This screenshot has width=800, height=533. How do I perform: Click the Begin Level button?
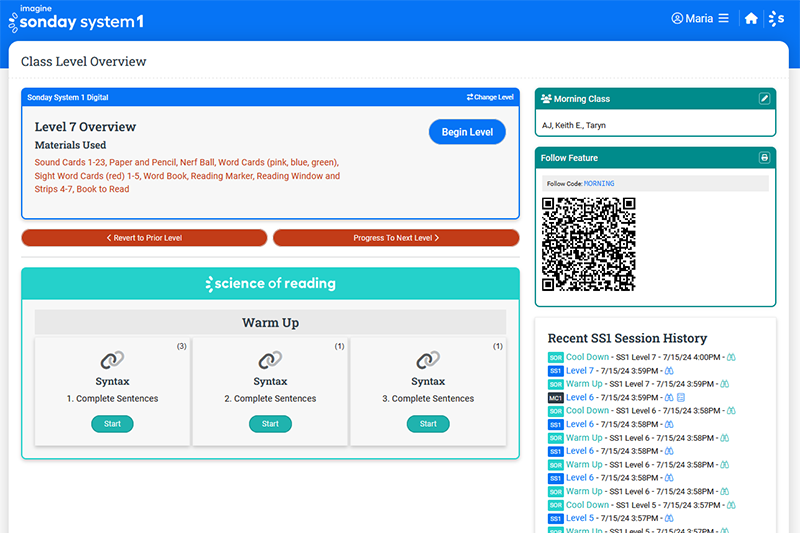[x=467, y=132]
